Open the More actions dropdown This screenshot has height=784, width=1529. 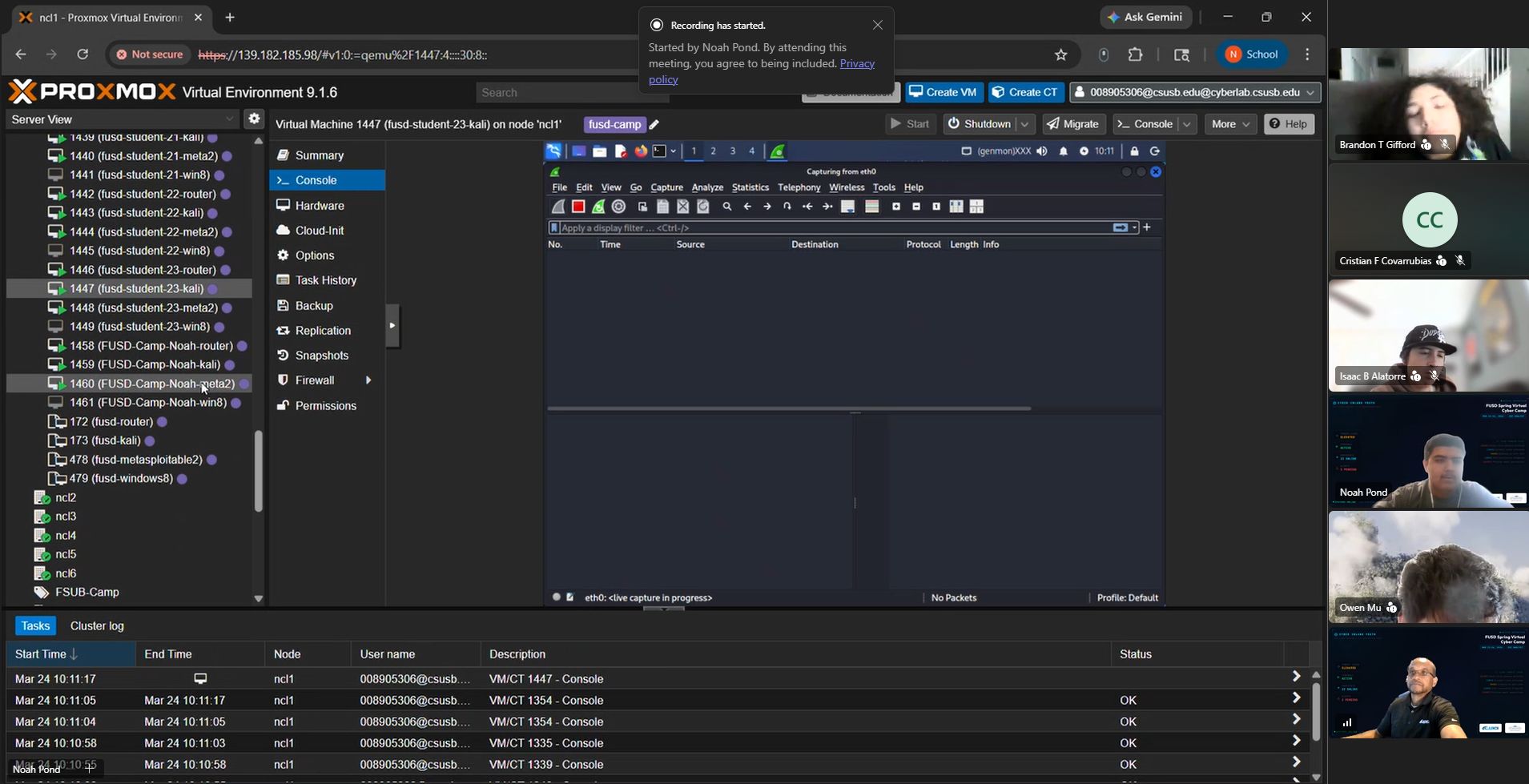[1230, 124]
